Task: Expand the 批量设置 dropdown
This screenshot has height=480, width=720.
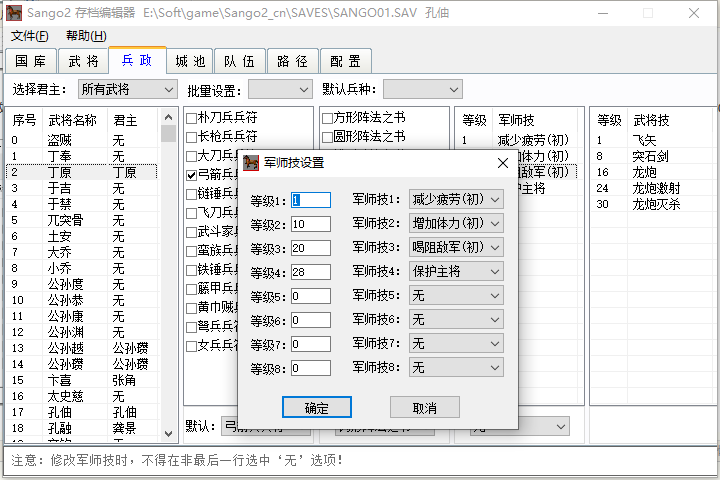Action: pyautogui.click(x=280, y=90)
